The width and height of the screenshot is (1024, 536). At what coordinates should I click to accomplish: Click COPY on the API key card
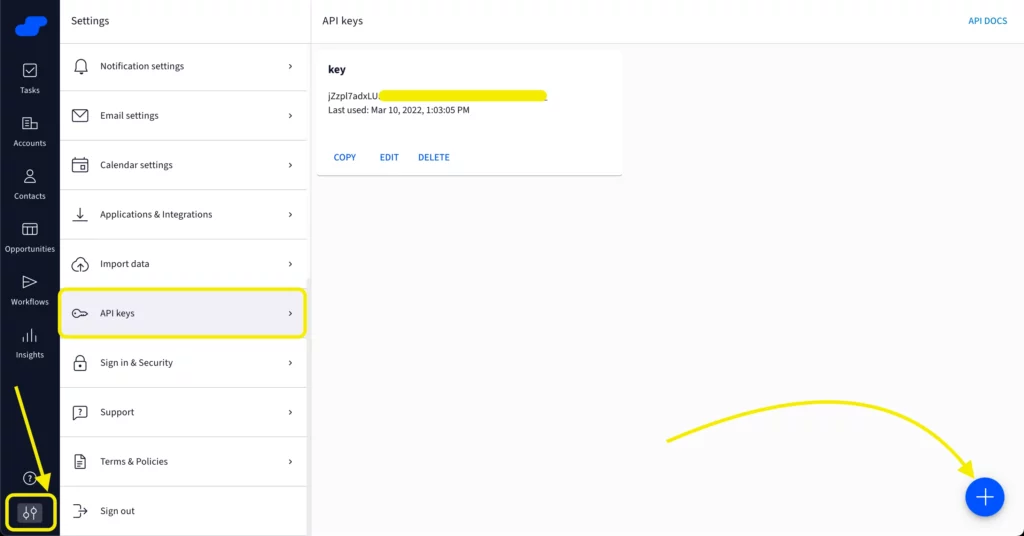[x=345, y=158]
